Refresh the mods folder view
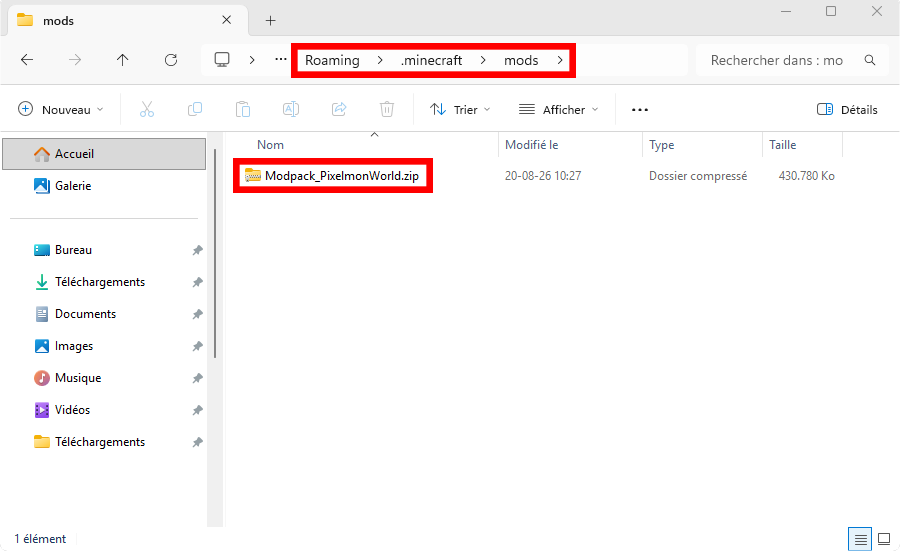 point(171,60)
